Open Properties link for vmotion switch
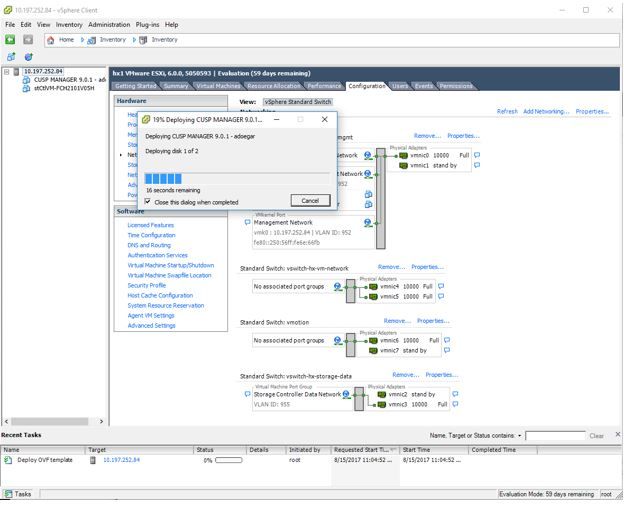 click(x=433, y=321)
